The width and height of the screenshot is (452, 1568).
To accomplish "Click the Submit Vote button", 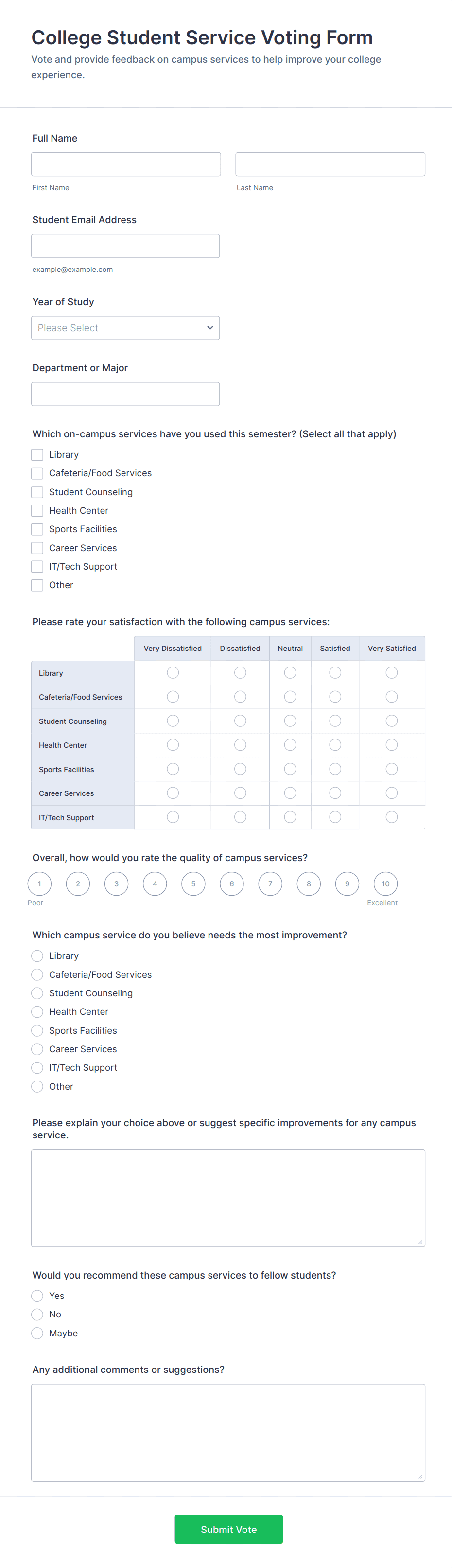I will 229,1529.
